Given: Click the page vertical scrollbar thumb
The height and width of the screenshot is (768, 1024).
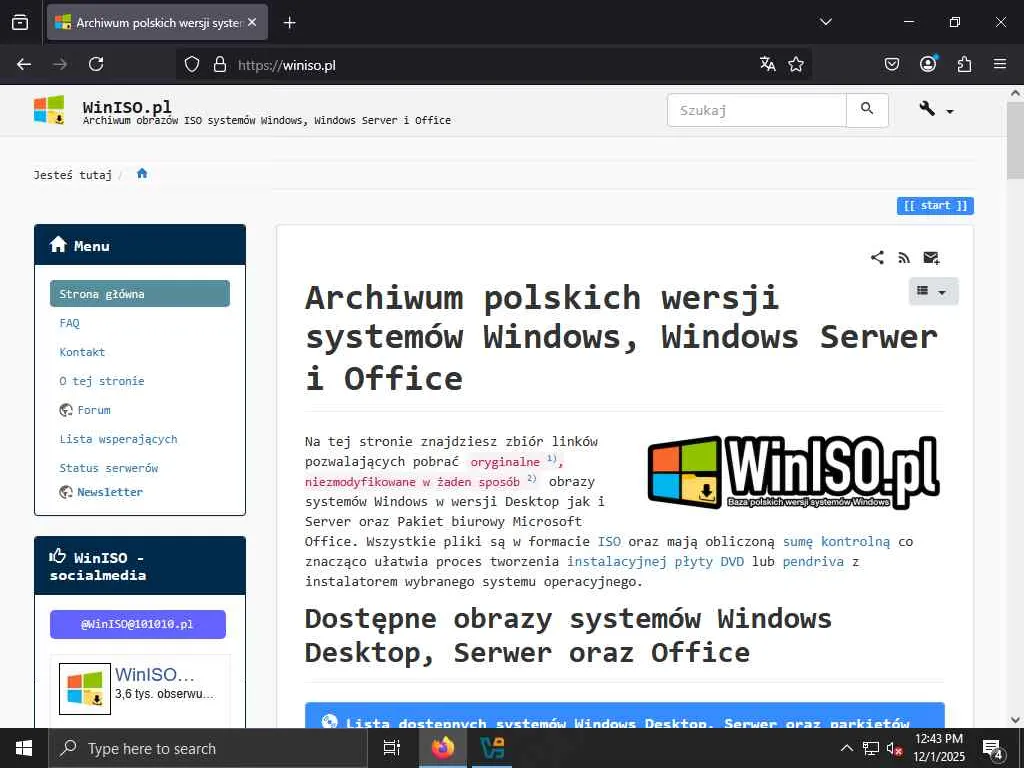Looking at the screenshot, I should coord(1015,140).
